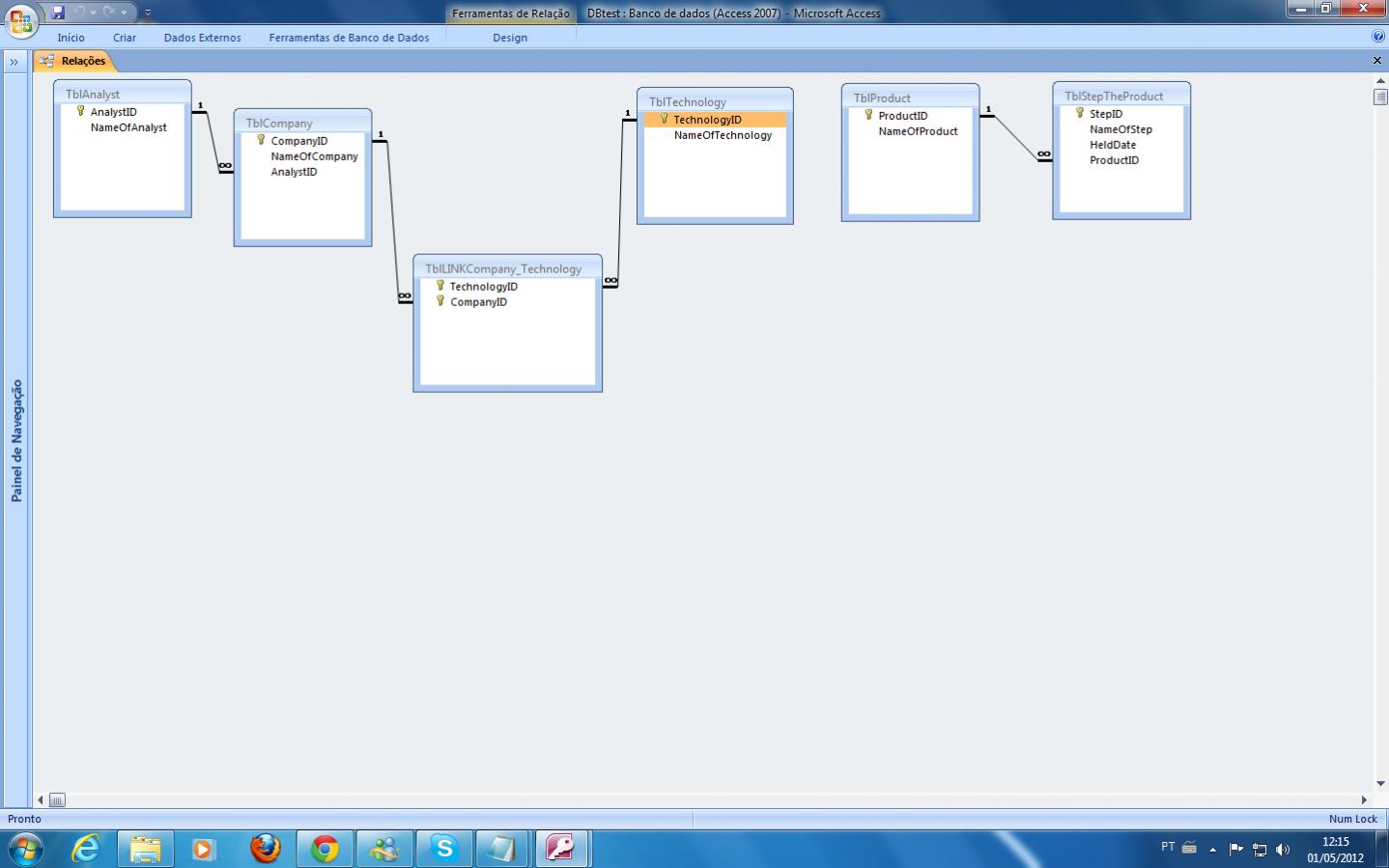Click vertical scrollbar down arrow

[1380, 784]
